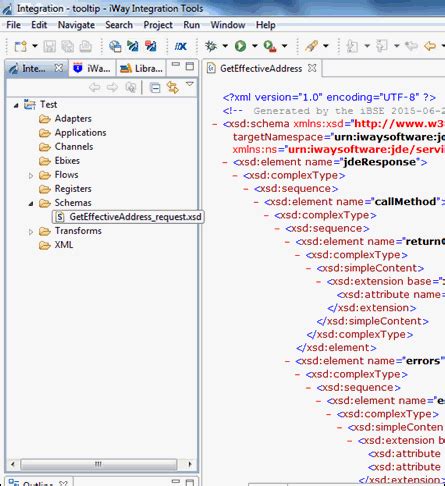The height and width of the screenshot is (486, 445).
Task: Expand the Flows folder
Action: 31,176
